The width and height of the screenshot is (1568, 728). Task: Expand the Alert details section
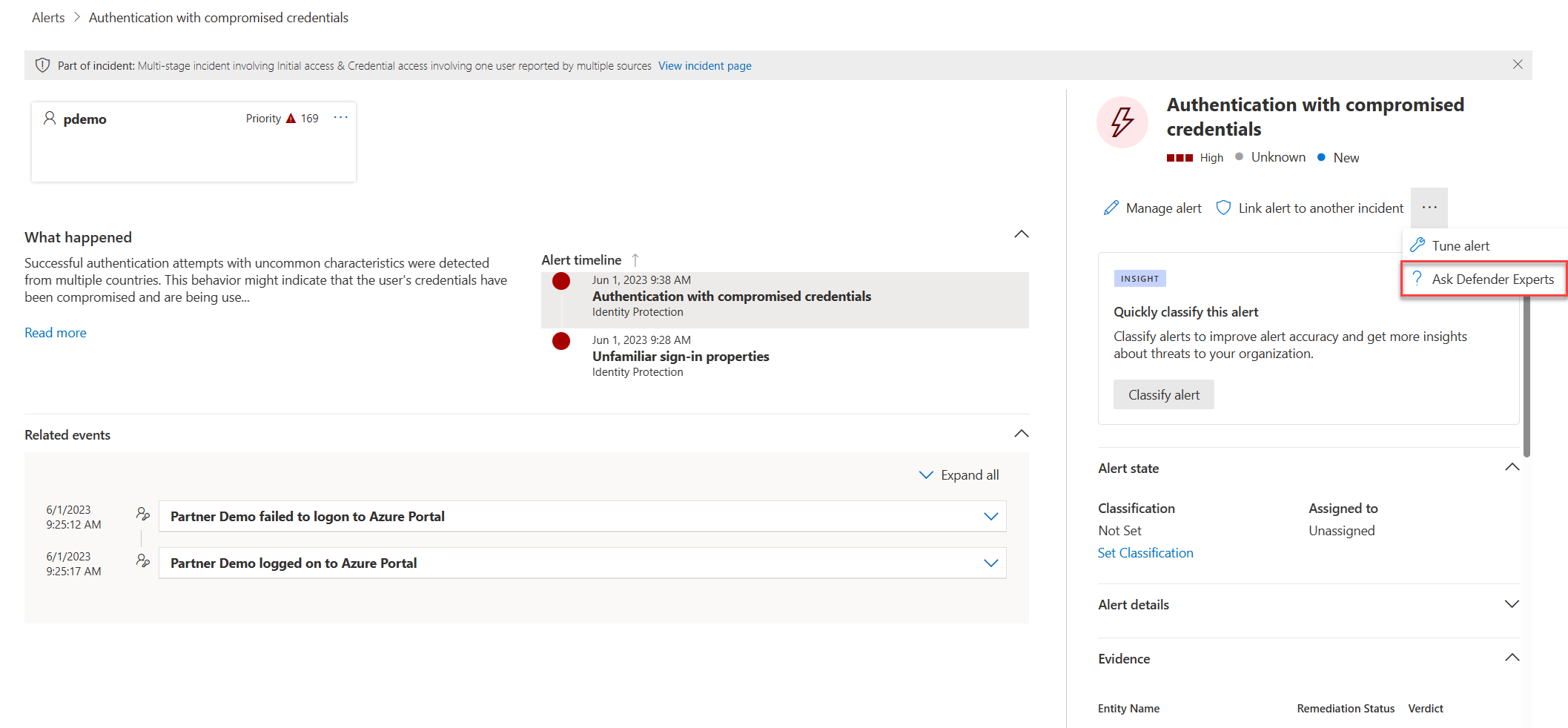(1512, 604)
